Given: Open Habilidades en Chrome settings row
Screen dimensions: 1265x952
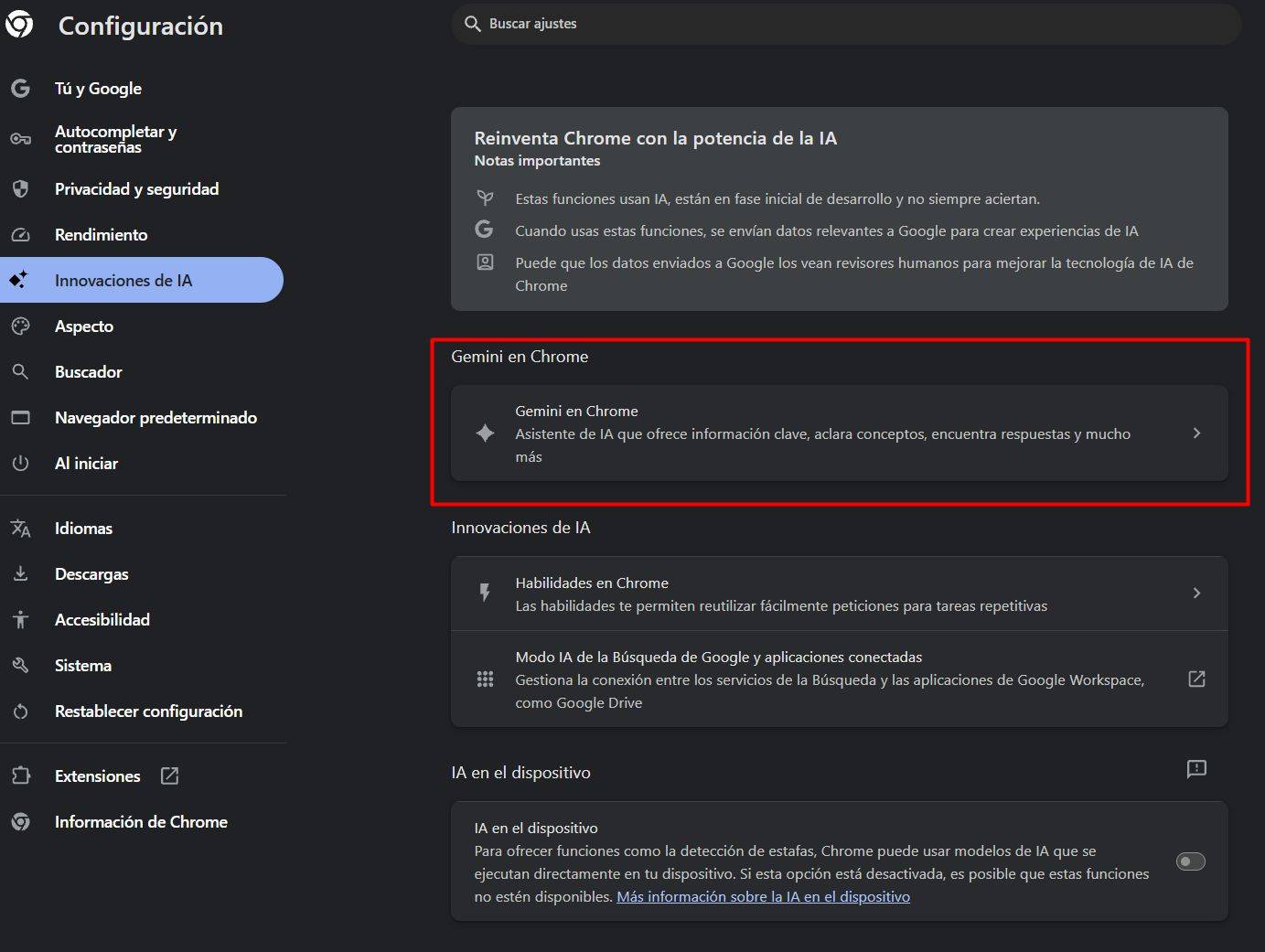Looking at the screenshot, I should [x=839, y=594].
